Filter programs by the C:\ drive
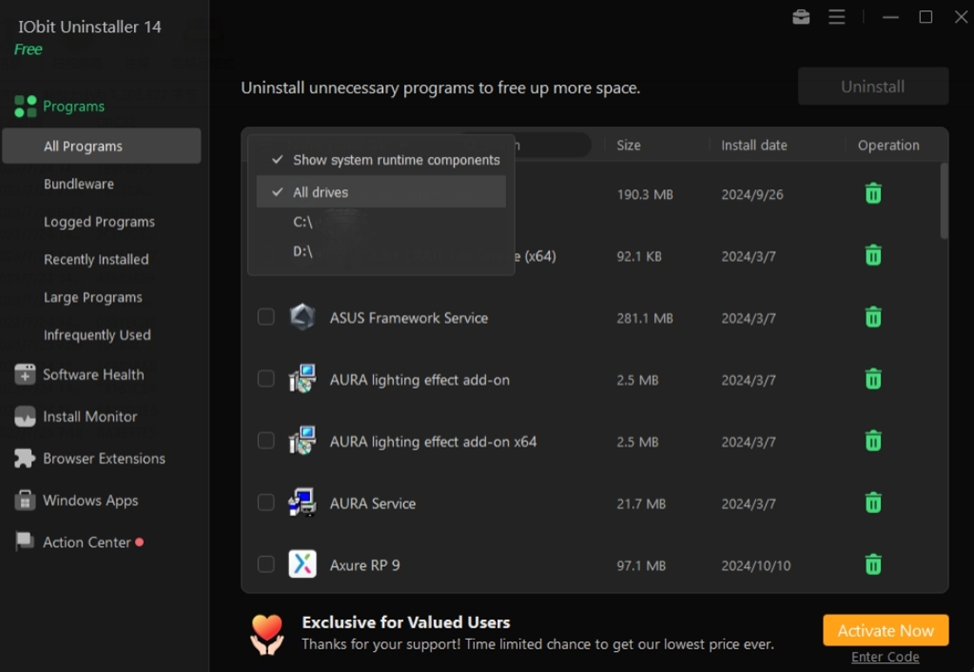The image size is (974, 672). pyautogui.click(x=381, y=222)
